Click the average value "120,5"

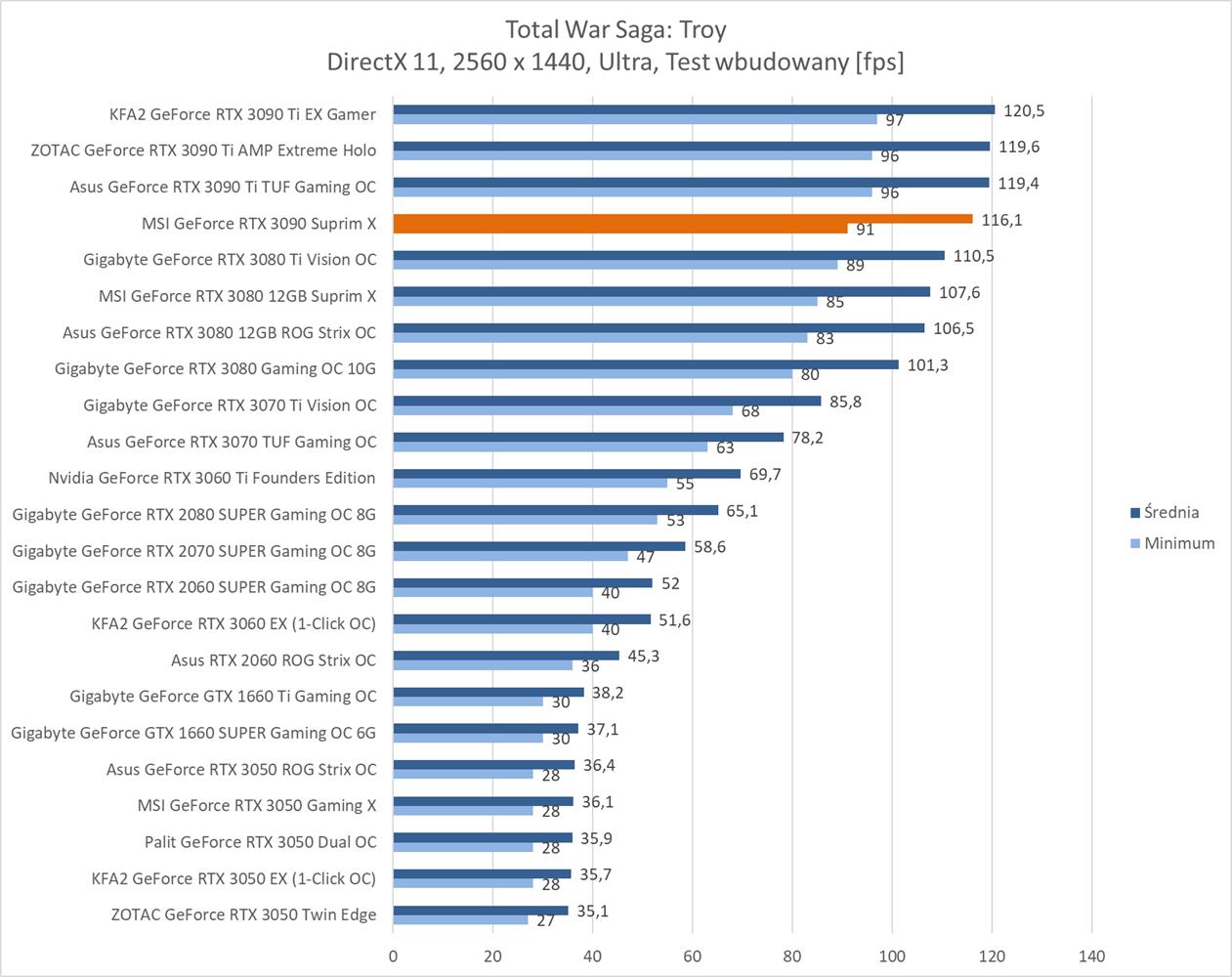pyautogui.click(x=1024, y=110)
